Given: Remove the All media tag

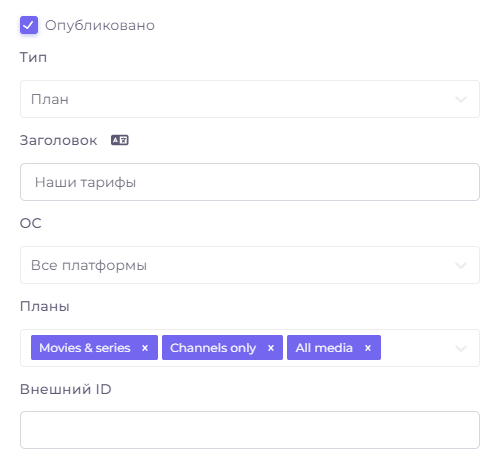Looking at the screenshot, I should pos(368,348).
